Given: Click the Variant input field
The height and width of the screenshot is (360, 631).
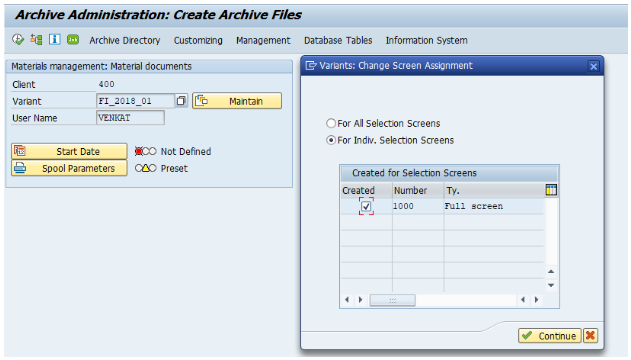Looking at the screenshot, I should click(x=135, y=101).
